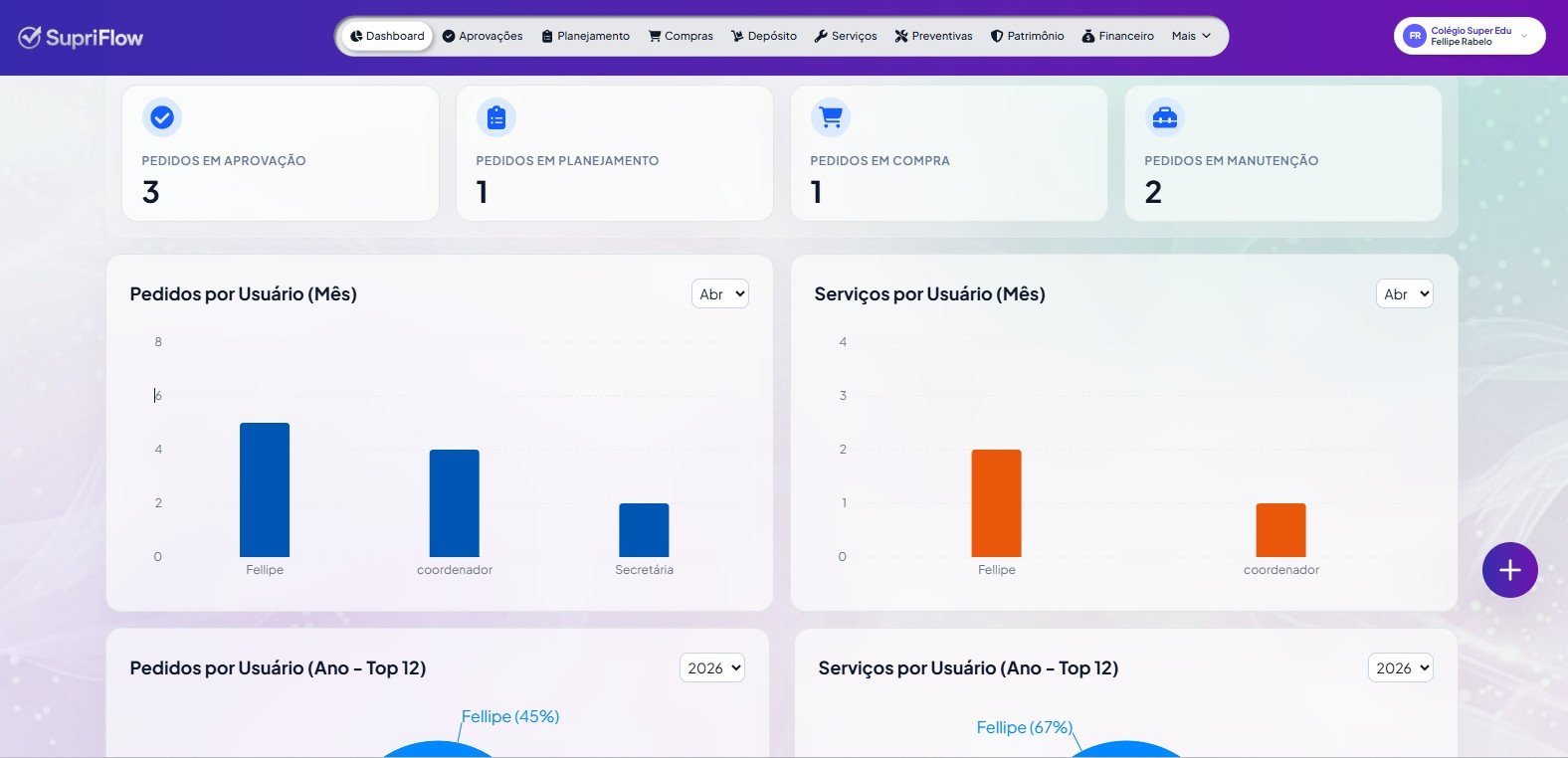The height and width of the screenshot is (758, 1568).
Task: Open month dropdown for Pedidos por Usuário
Action: 719,294
